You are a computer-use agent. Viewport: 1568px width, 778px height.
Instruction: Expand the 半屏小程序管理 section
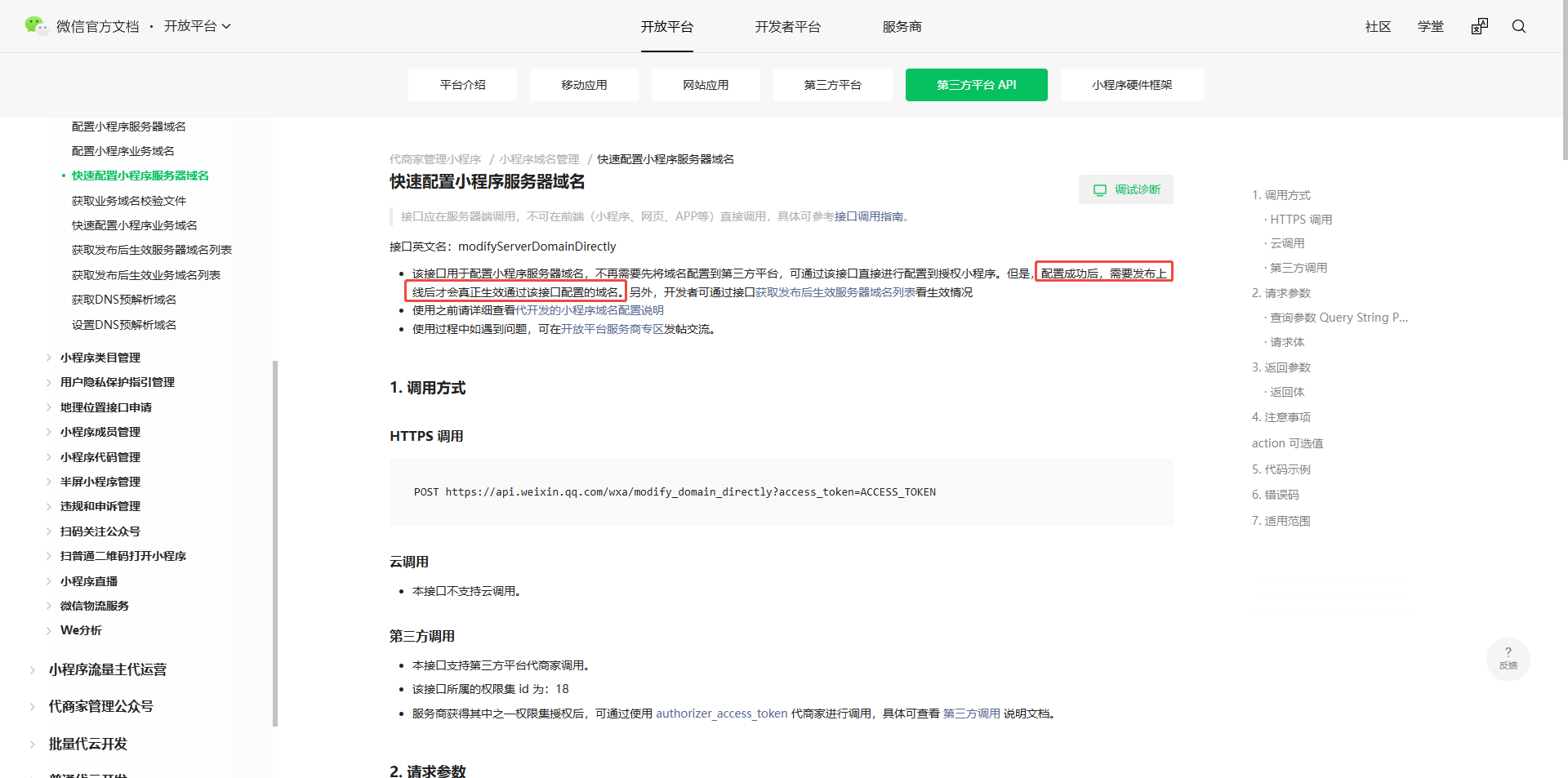(x=100, y=482)
